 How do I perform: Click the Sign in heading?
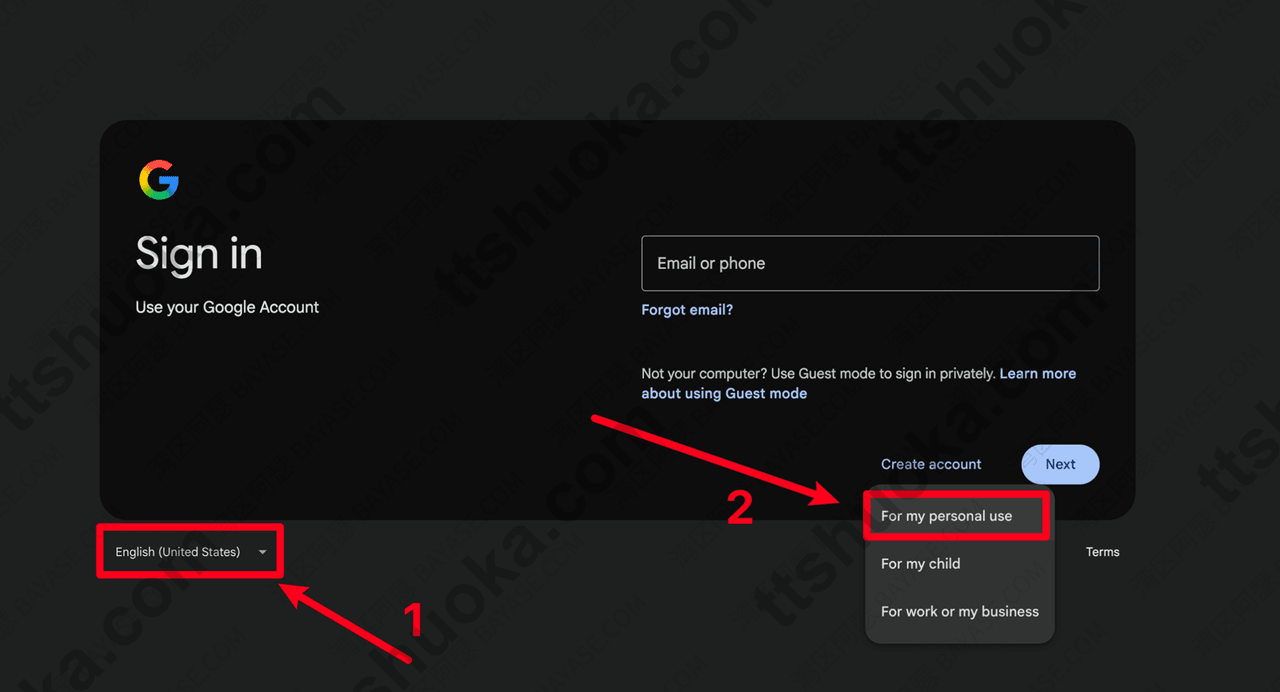[199, 254]
